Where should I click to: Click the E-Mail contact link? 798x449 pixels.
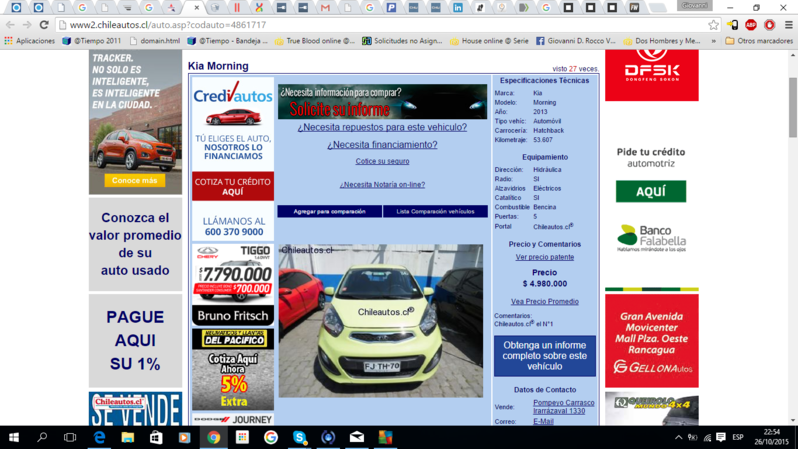point(543,422)
